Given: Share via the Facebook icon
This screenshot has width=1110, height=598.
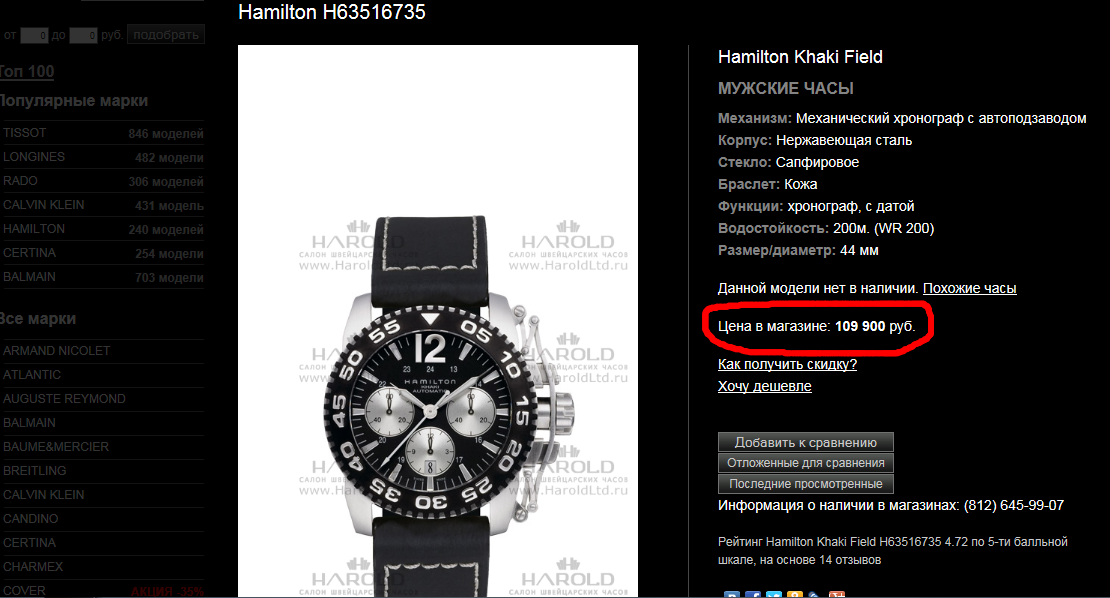Looking at the screenshot, I should coord(753,594).
